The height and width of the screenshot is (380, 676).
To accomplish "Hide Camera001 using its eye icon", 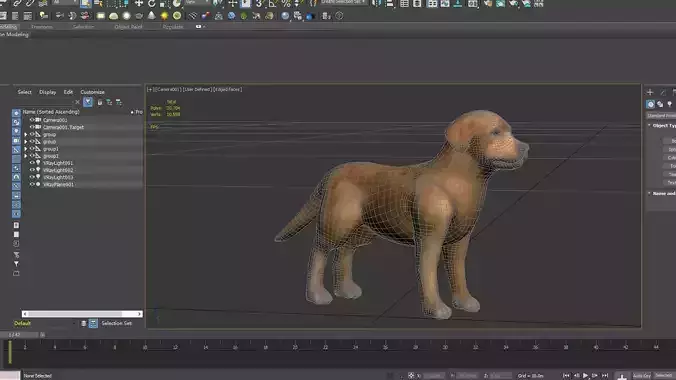I will point(32,120).
